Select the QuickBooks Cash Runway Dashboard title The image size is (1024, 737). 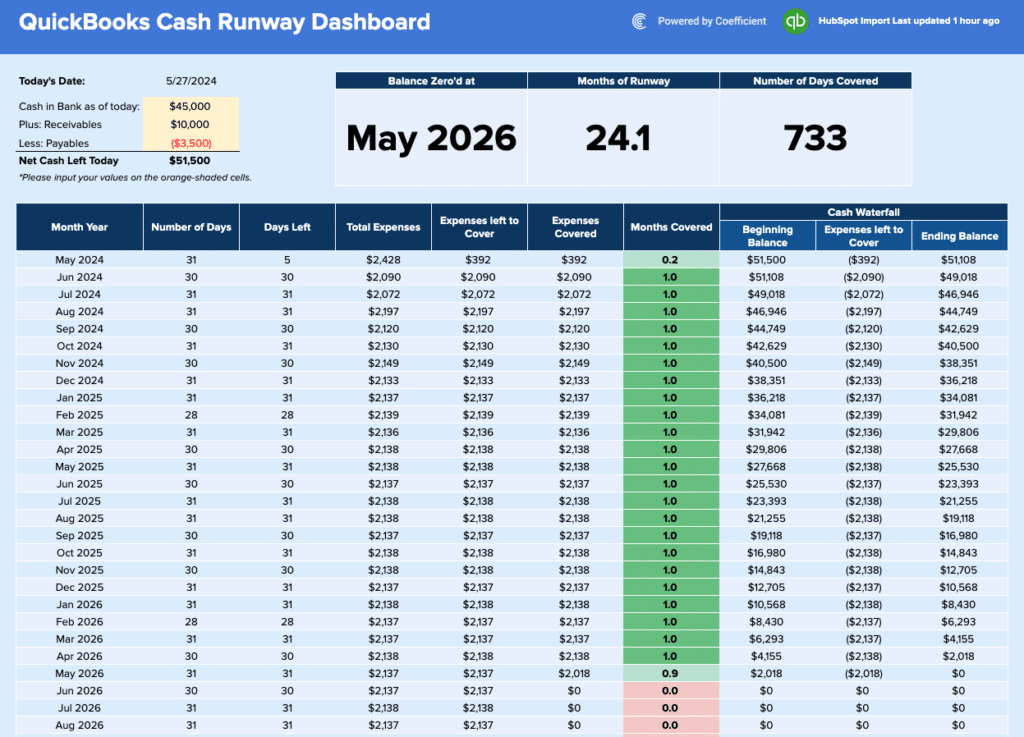click(225, 22)
